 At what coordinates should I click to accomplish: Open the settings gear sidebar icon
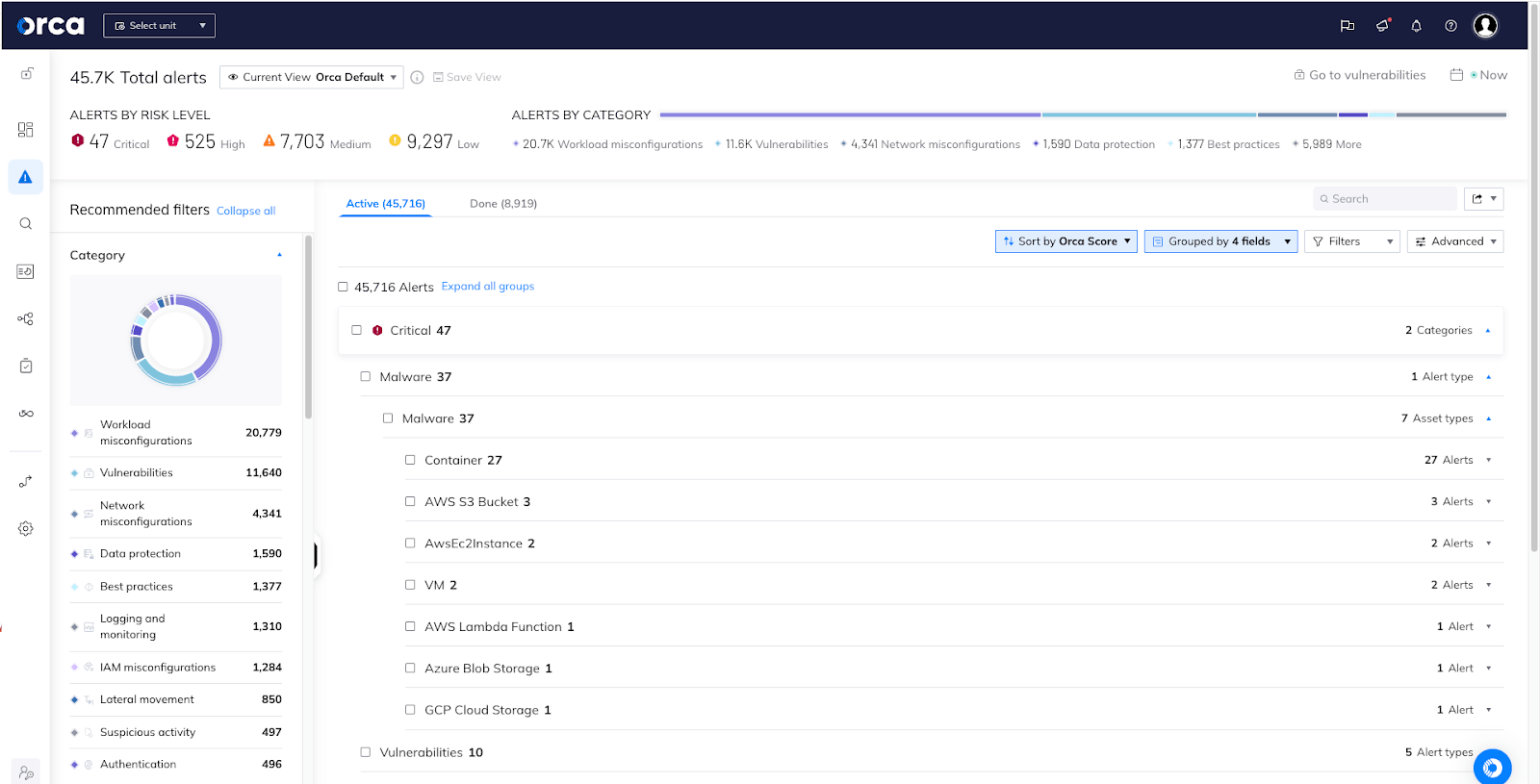(26, 528)
